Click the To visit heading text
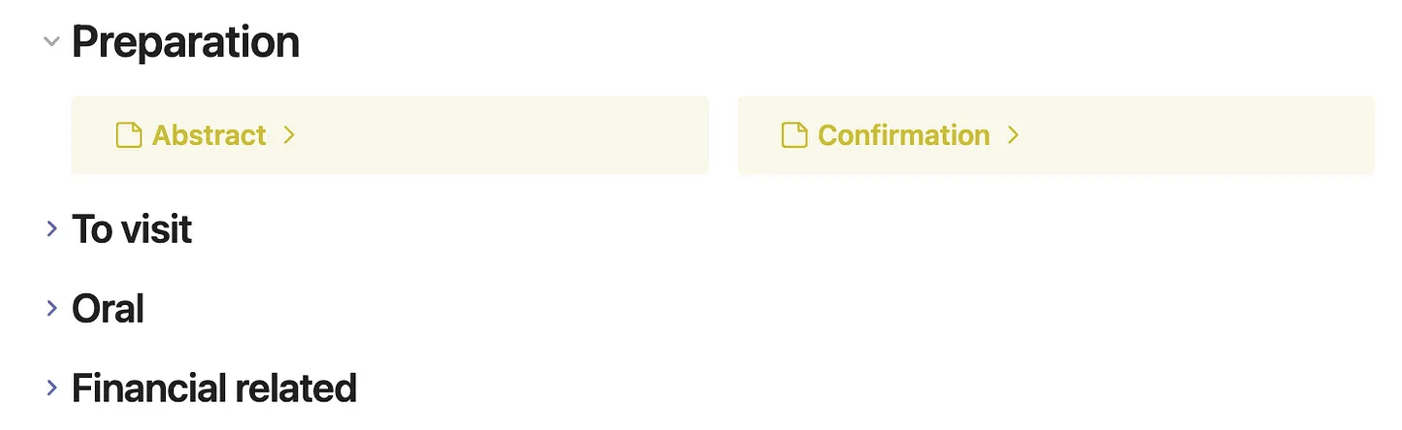Screen dimensions: 1402x430 (x=132, y=230)
